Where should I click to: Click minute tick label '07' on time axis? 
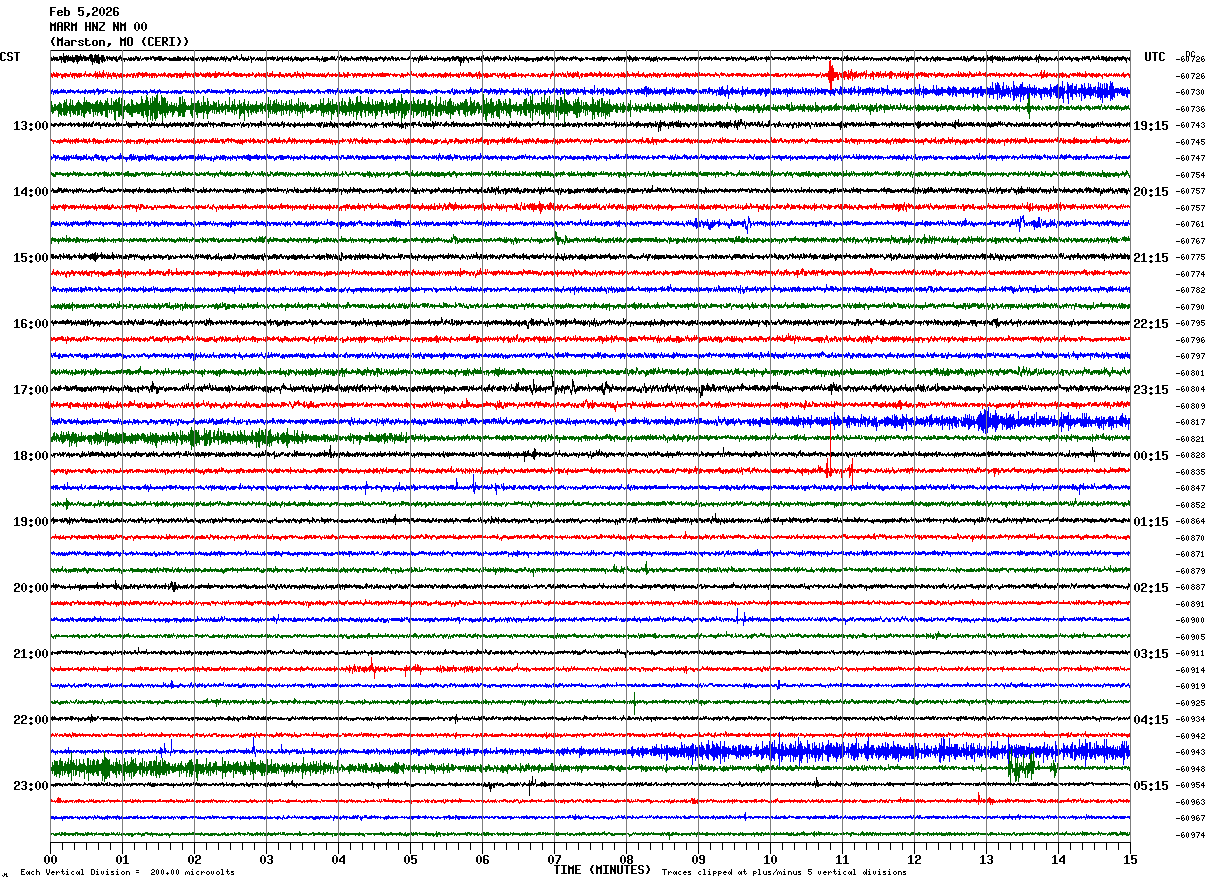(554, 859)
